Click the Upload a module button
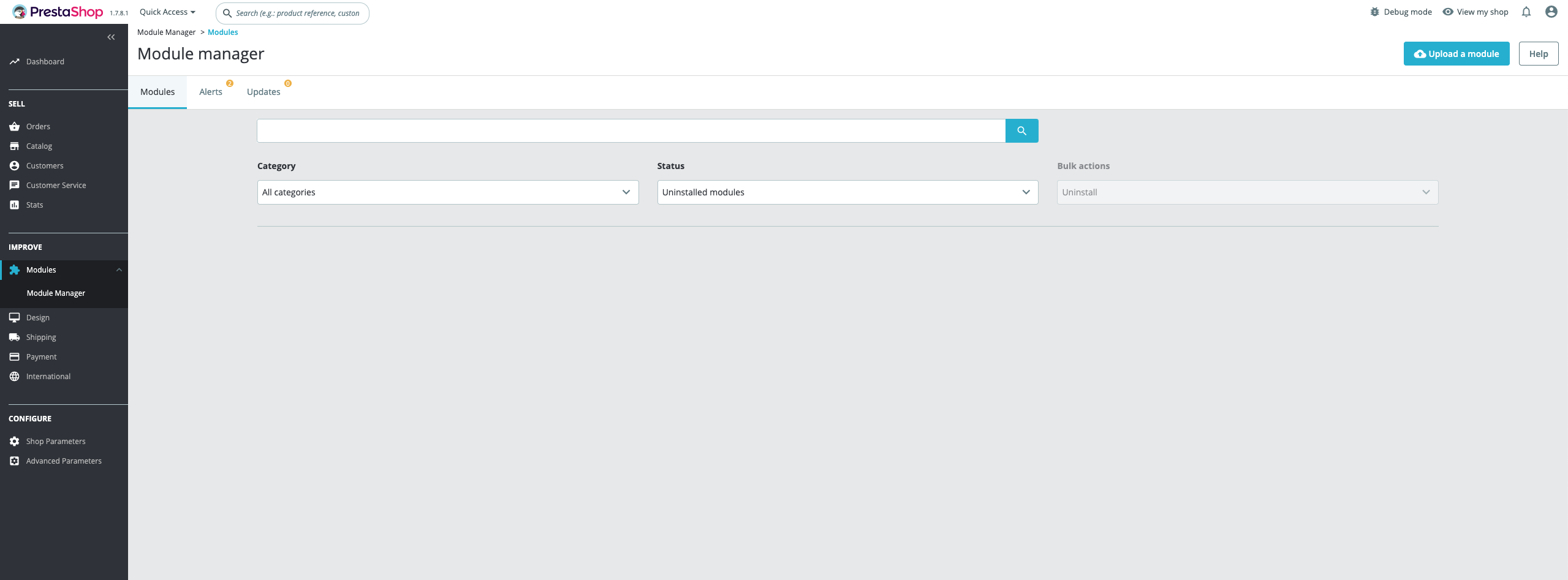The height and width of the screenshot is (580, 1568). coord(1456,54)
